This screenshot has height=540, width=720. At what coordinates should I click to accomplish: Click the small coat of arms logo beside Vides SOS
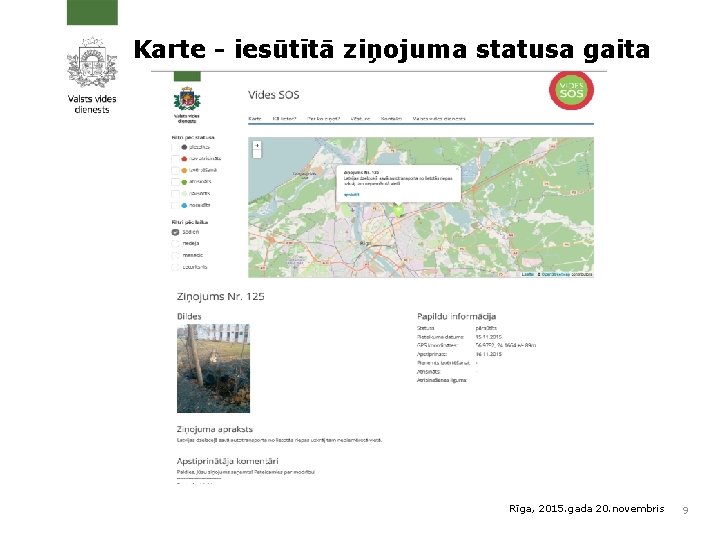click(x=187, y=98)
